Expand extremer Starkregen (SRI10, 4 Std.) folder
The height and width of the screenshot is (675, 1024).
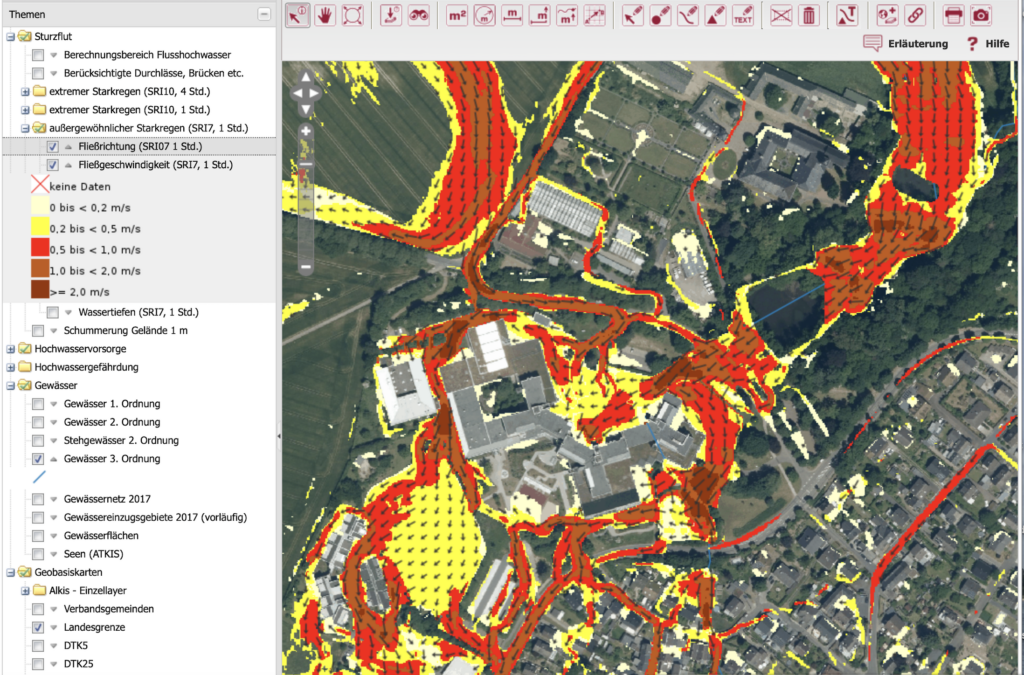pyautogui.click(x=25, y=92)
